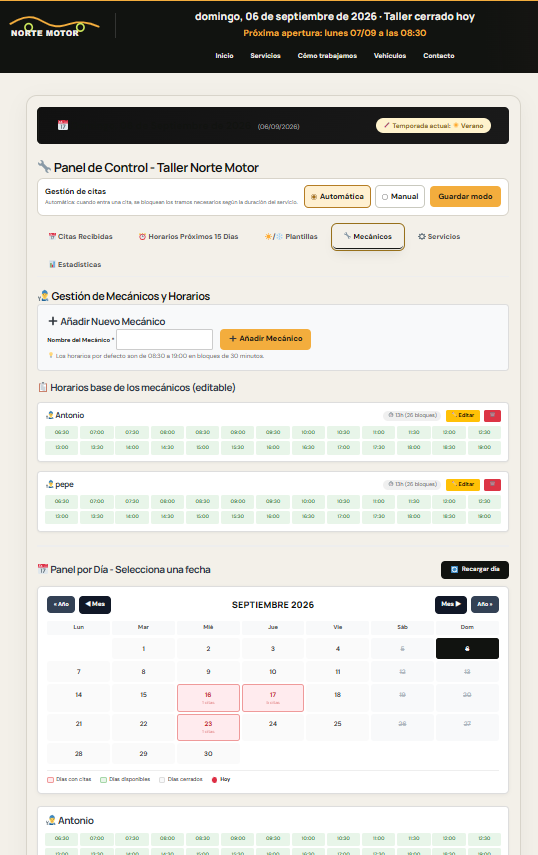
Task: Delete mechanic Antonio with red trash icon
Action: [492, 416]
